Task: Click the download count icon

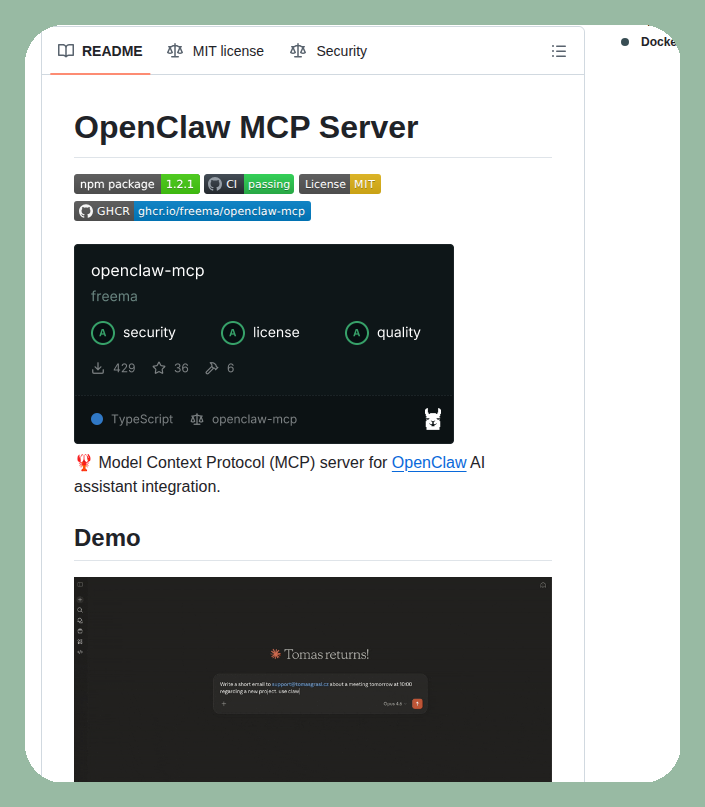Action: click(98, 368)
